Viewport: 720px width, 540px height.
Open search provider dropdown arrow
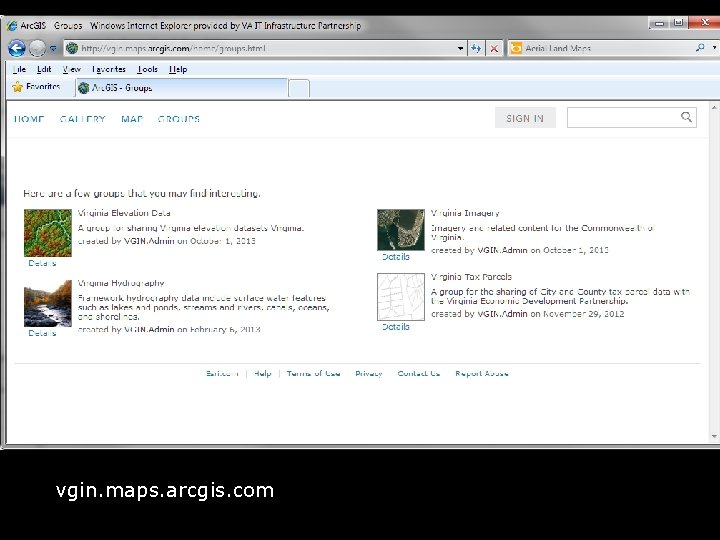(x=714, y=48)
